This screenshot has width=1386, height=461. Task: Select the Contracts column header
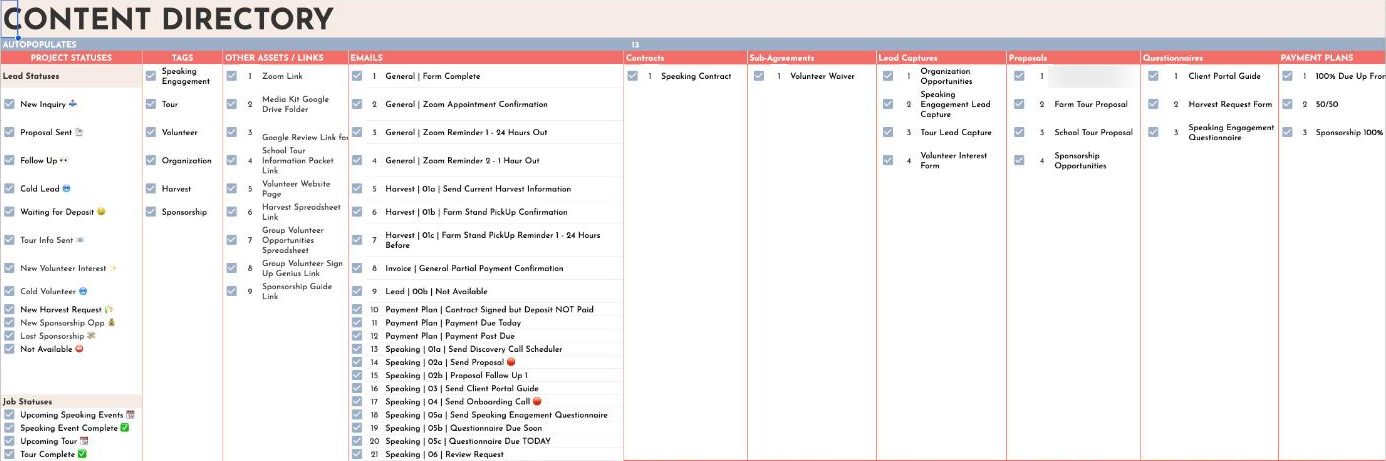[685, 58]
